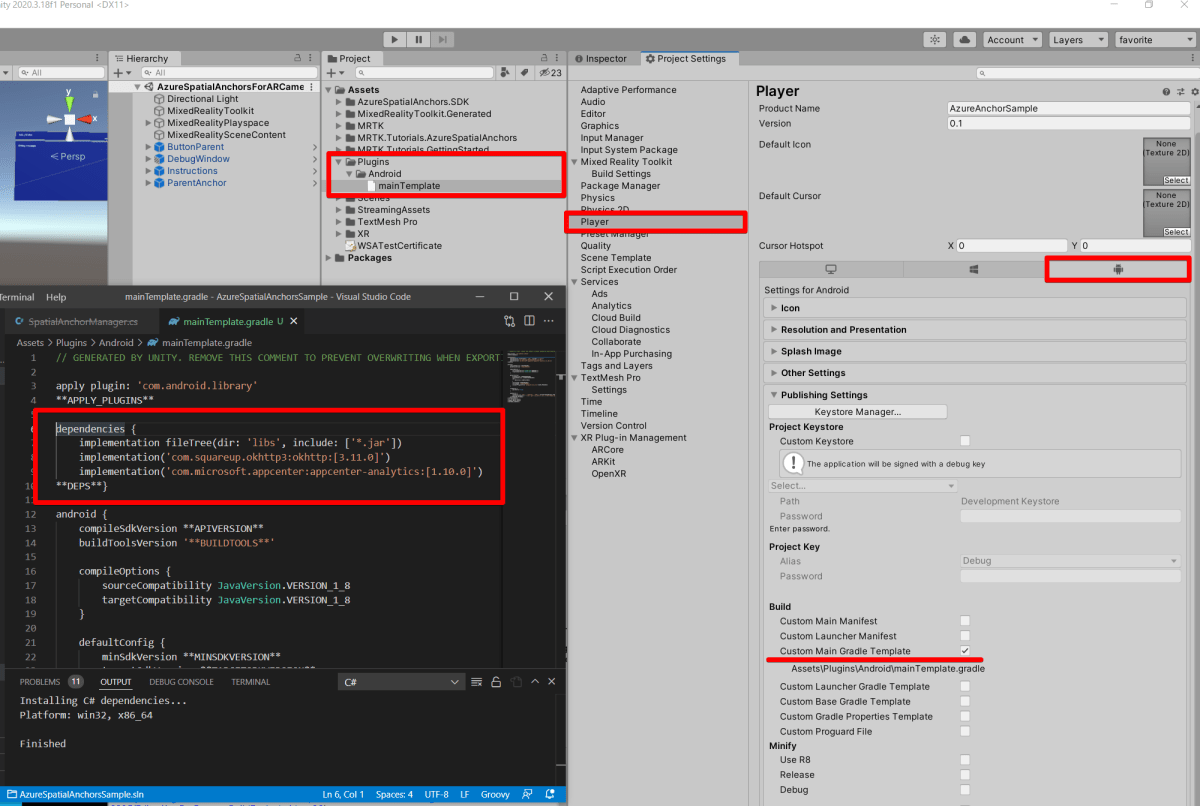Screen dimensions: 1200x806
Task: Expand the Packages folder
Action: [x=329, y=258]
